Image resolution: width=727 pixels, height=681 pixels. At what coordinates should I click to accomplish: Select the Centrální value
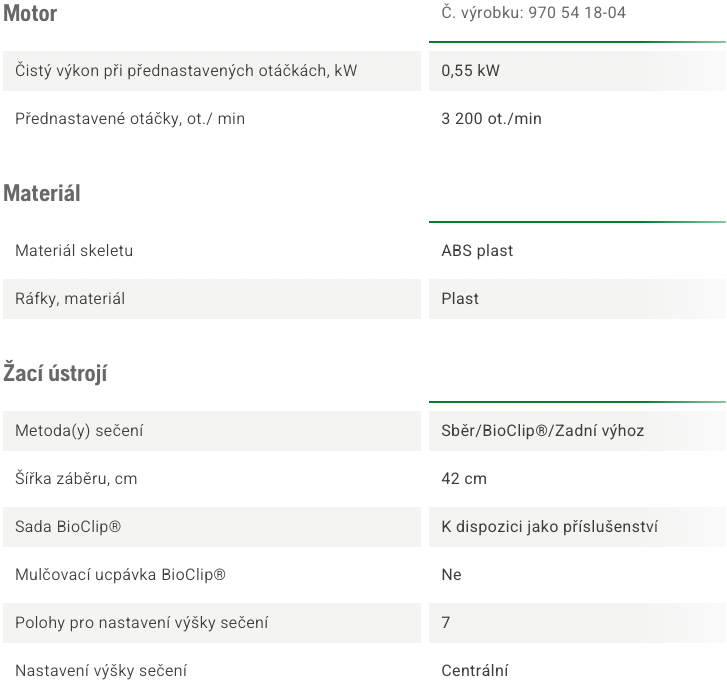click(x=474, y=670)
